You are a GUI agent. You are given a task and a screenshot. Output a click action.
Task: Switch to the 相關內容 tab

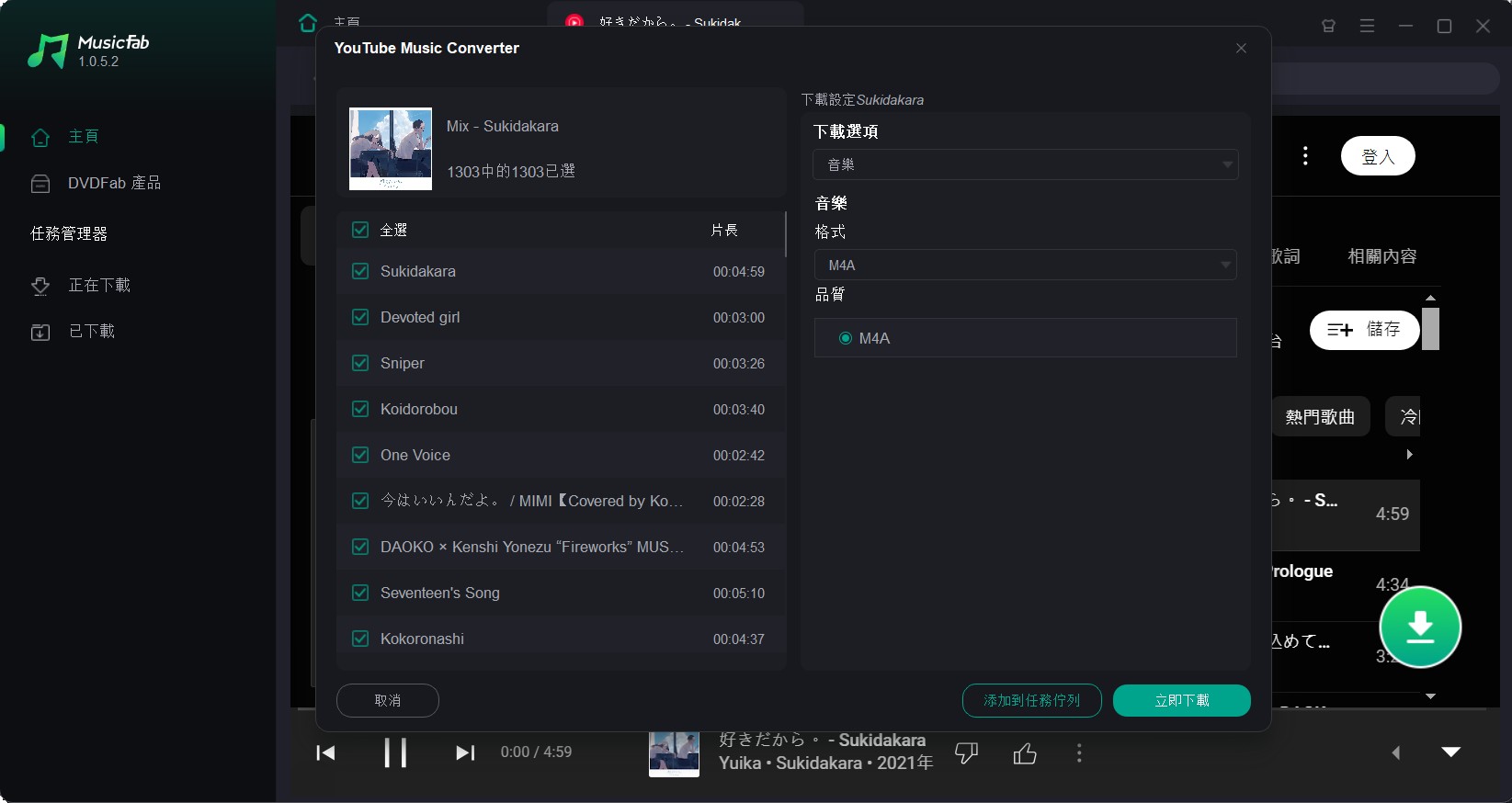(1381, 256)
